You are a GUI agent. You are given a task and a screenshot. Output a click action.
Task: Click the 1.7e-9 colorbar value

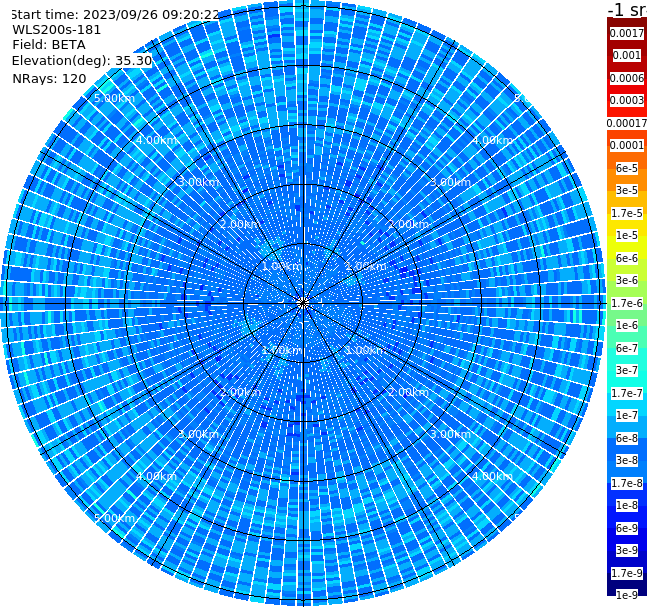[627, 573]
